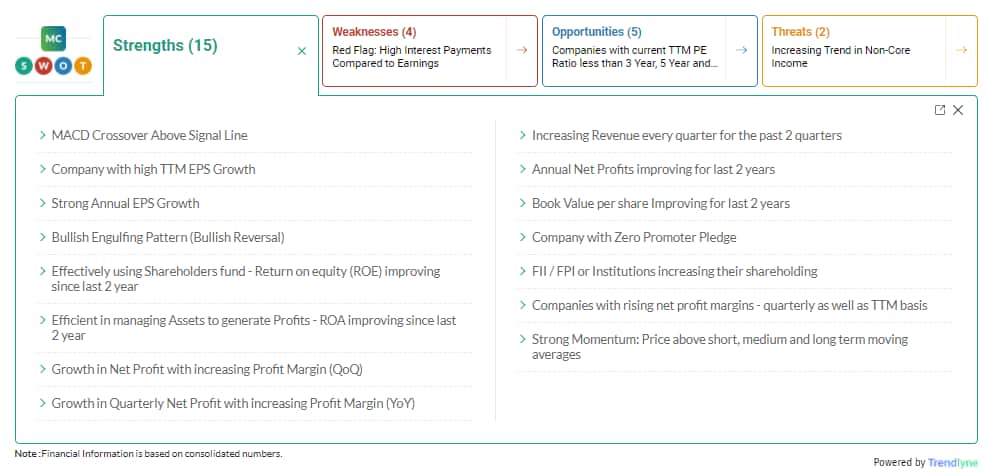The image size is (988, 475).
Task: Click the blue O circle icon
Action: tap(63, 66)
